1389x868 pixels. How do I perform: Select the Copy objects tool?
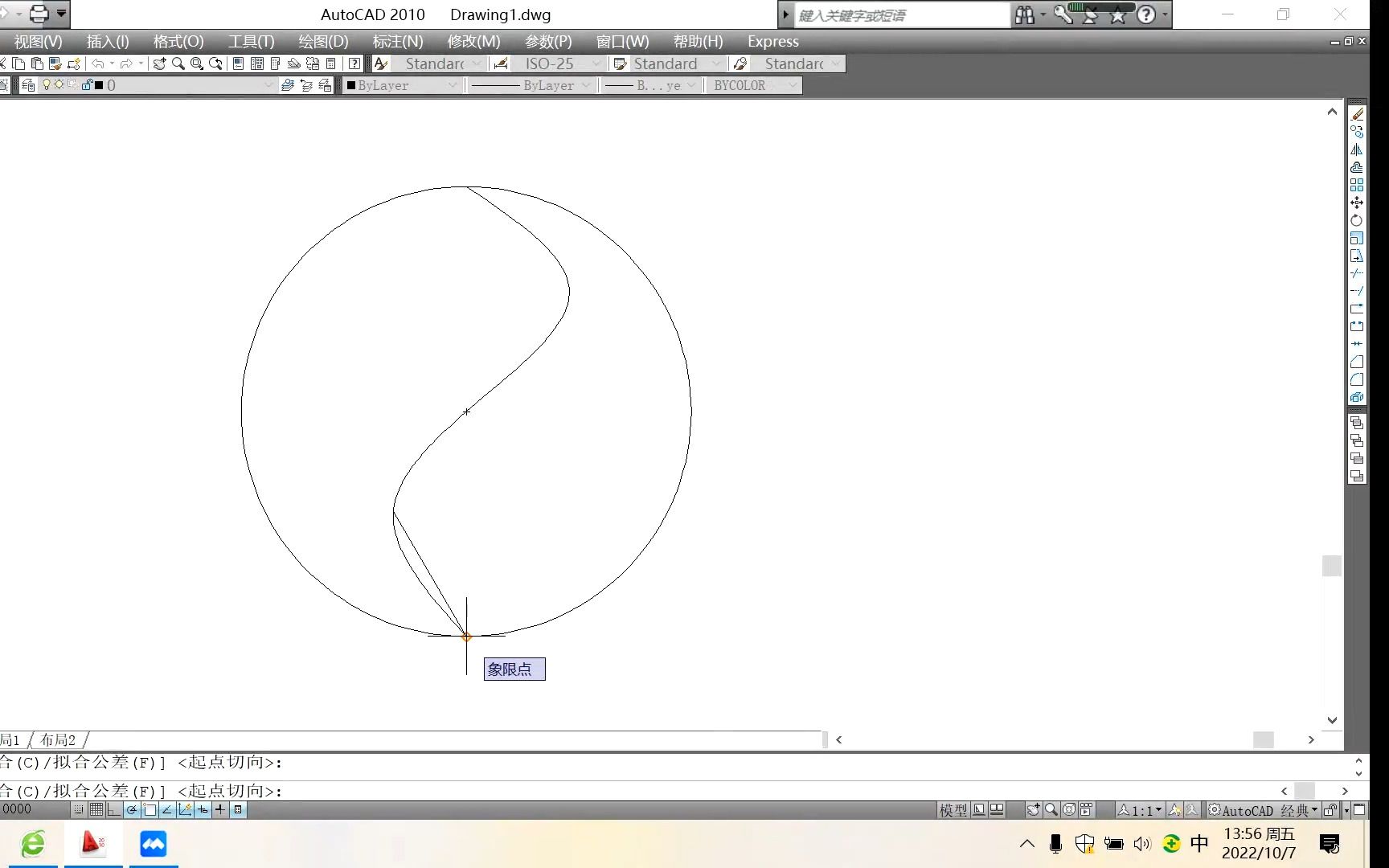click(1357, 132)
